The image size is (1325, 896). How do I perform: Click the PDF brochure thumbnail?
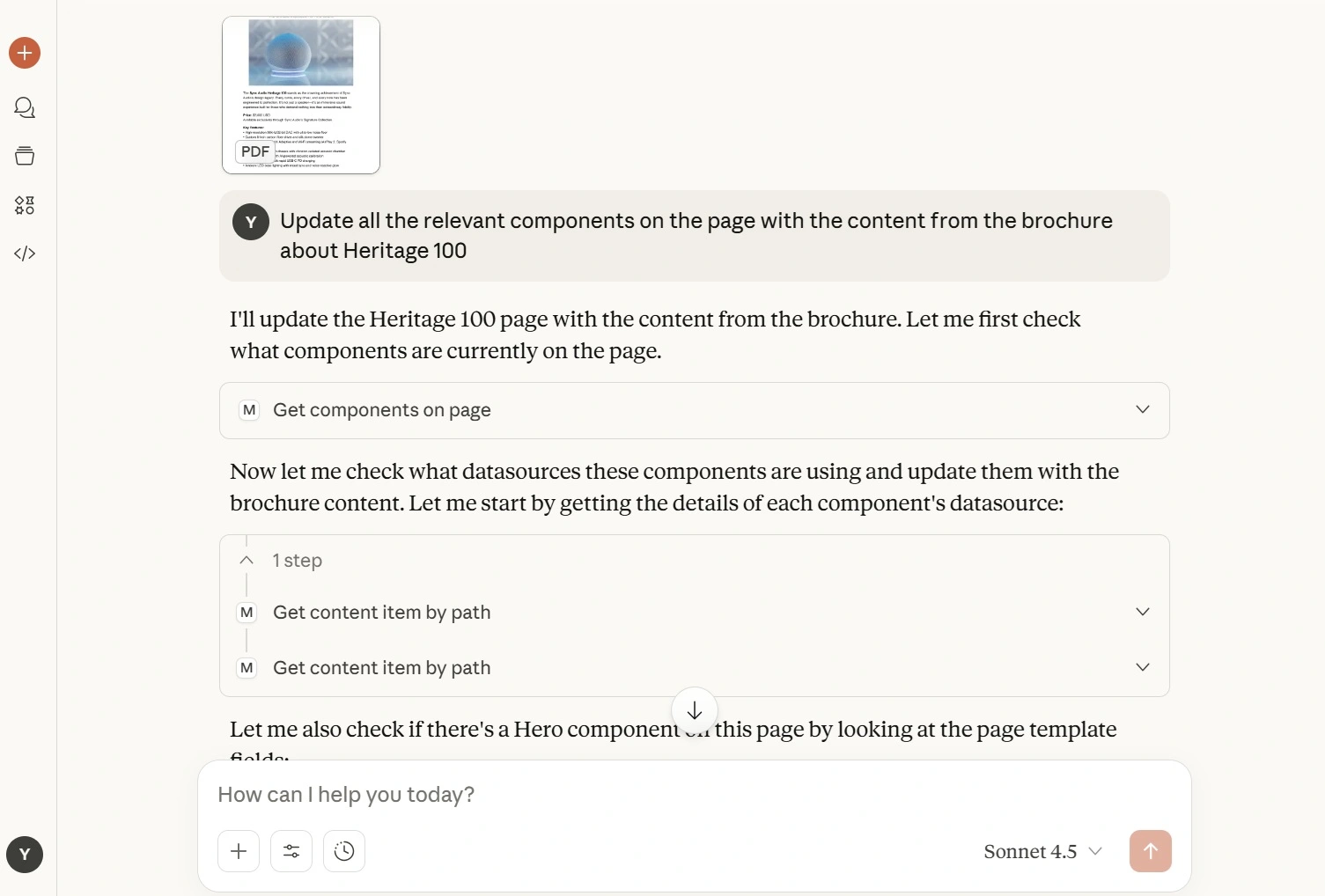coord(300,95)
